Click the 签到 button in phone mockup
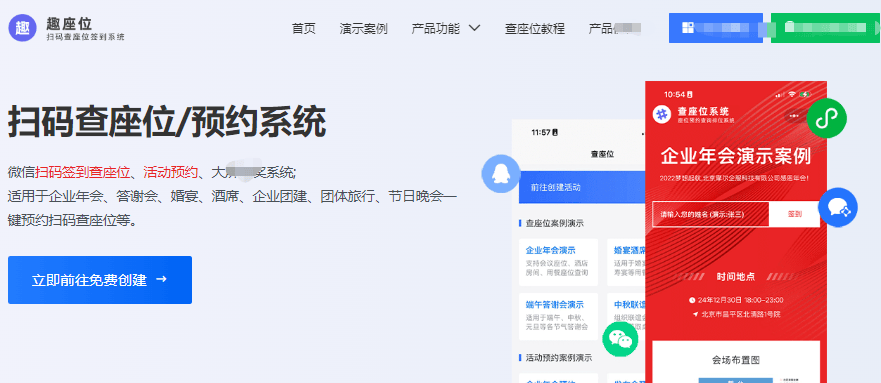This screenshot has width=881, height=383. [x=794, y=214]
